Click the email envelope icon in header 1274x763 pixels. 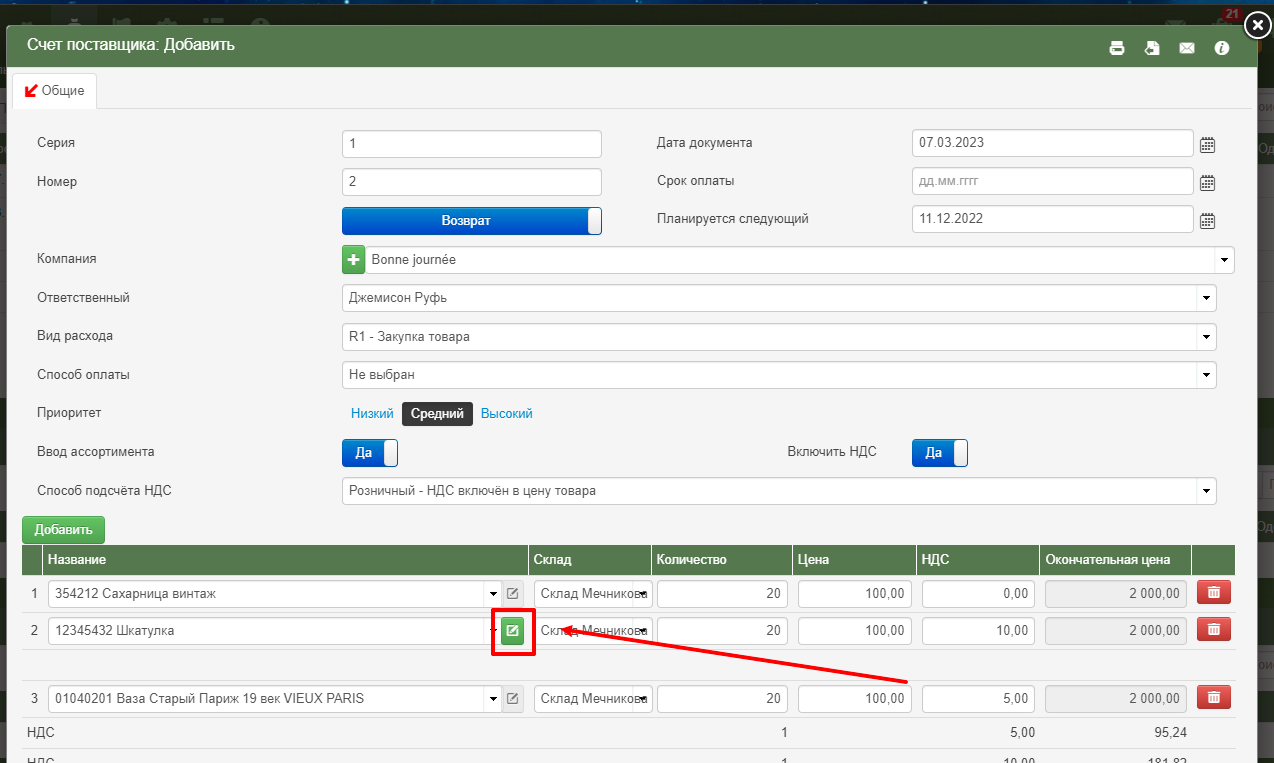pyautogui.click(x=1187, y=48)
